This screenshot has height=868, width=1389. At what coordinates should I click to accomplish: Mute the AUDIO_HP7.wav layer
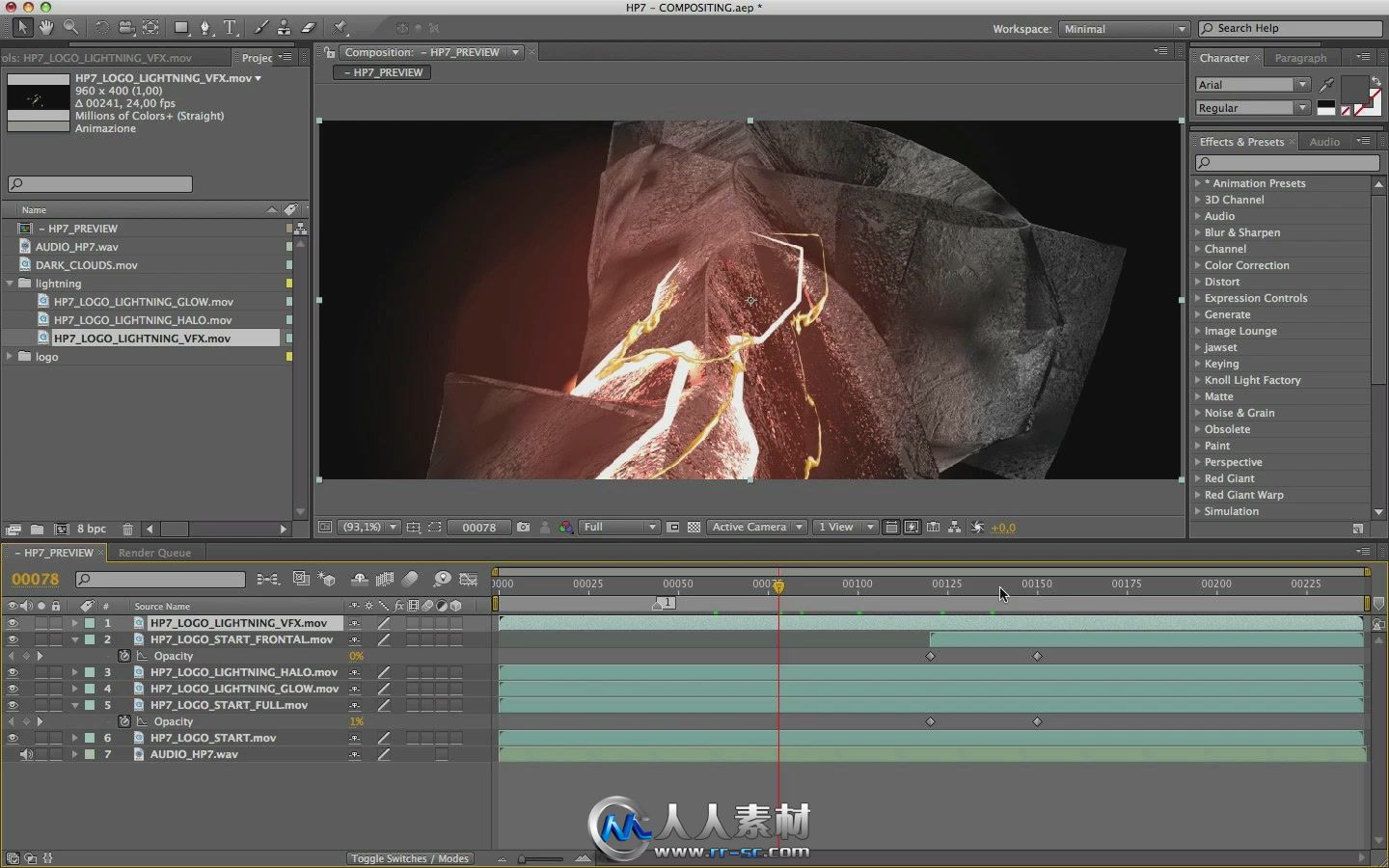tap(26, 754)
